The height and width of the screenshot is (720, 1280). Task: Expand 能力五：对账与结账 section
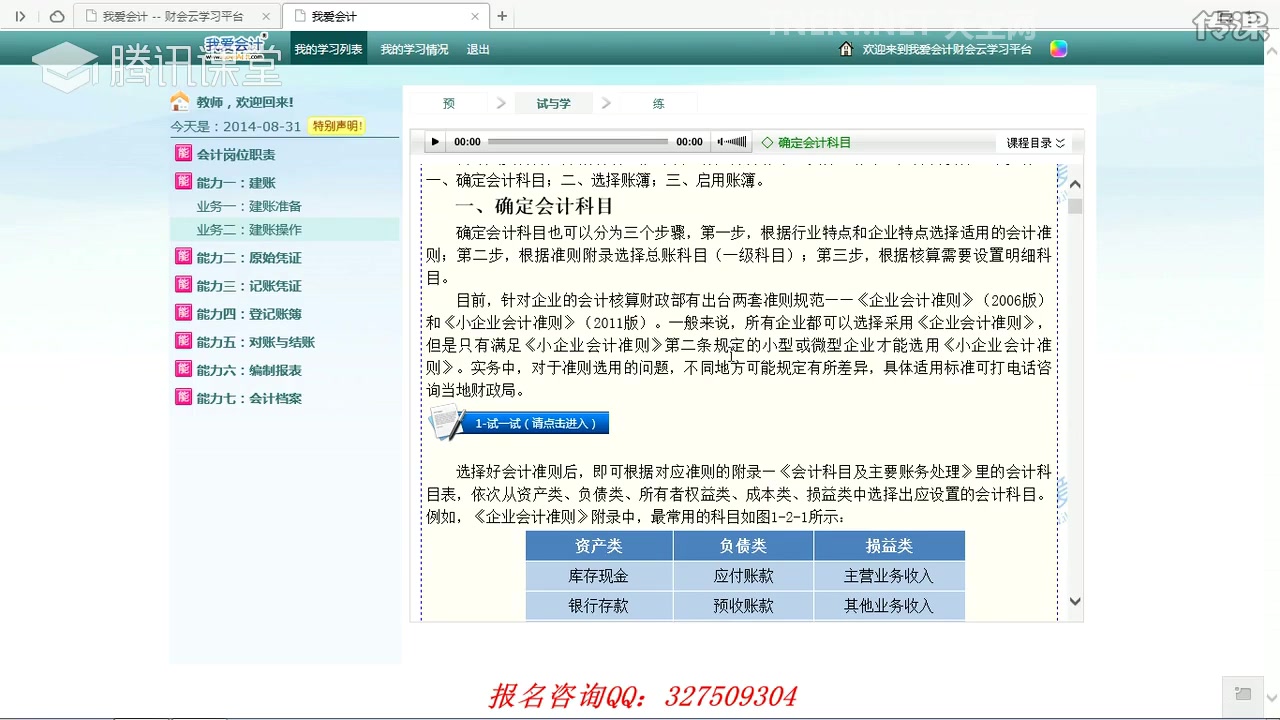coord(256,342)
